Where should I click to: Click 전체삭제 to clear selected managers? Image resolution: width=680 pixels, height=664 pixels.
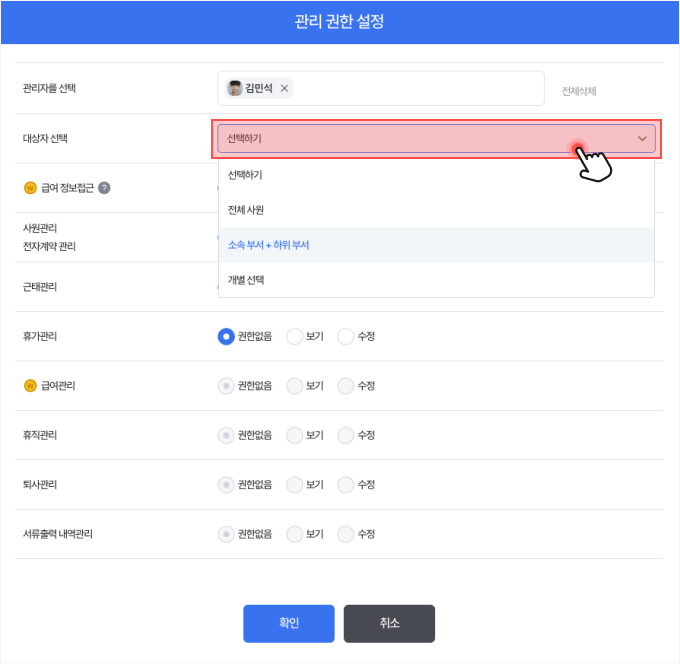(579, 91)
